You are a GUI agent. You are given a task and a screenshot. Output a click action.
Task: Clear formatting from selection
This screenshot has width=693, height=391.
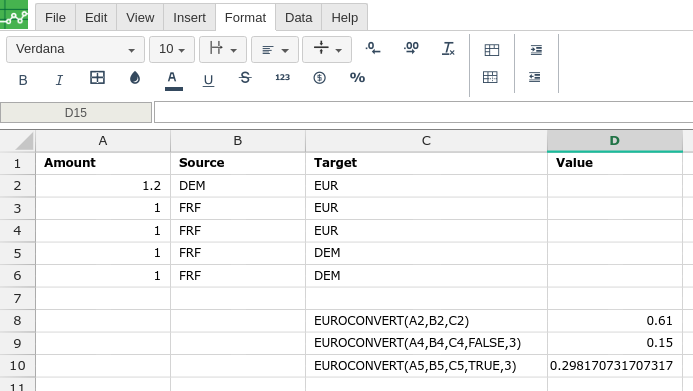[x=448, y=48]
